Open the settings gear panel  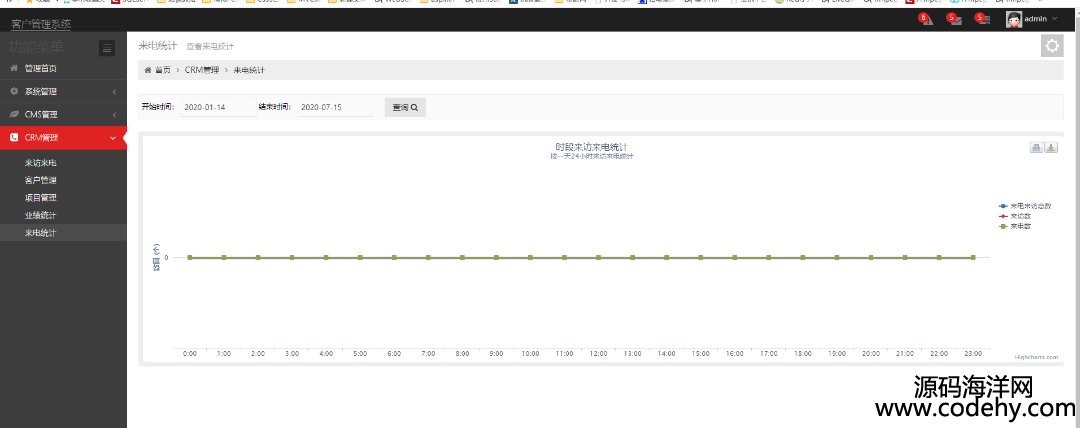(1052, 46)
